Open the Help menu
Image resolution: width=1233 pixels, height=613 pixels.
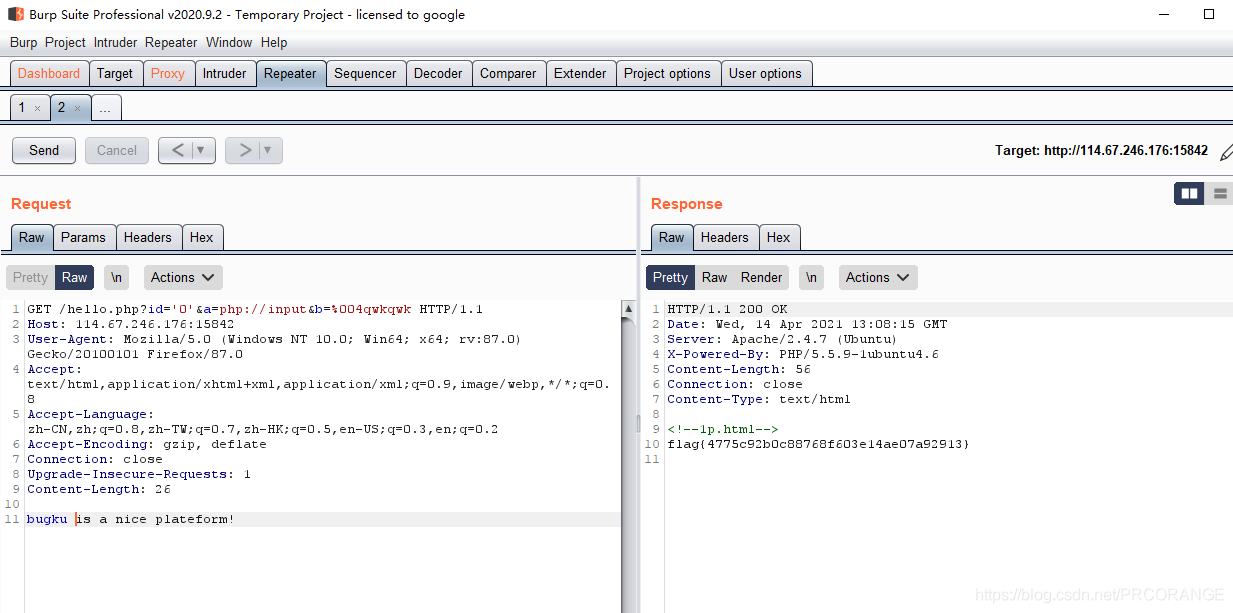[274, 42]
